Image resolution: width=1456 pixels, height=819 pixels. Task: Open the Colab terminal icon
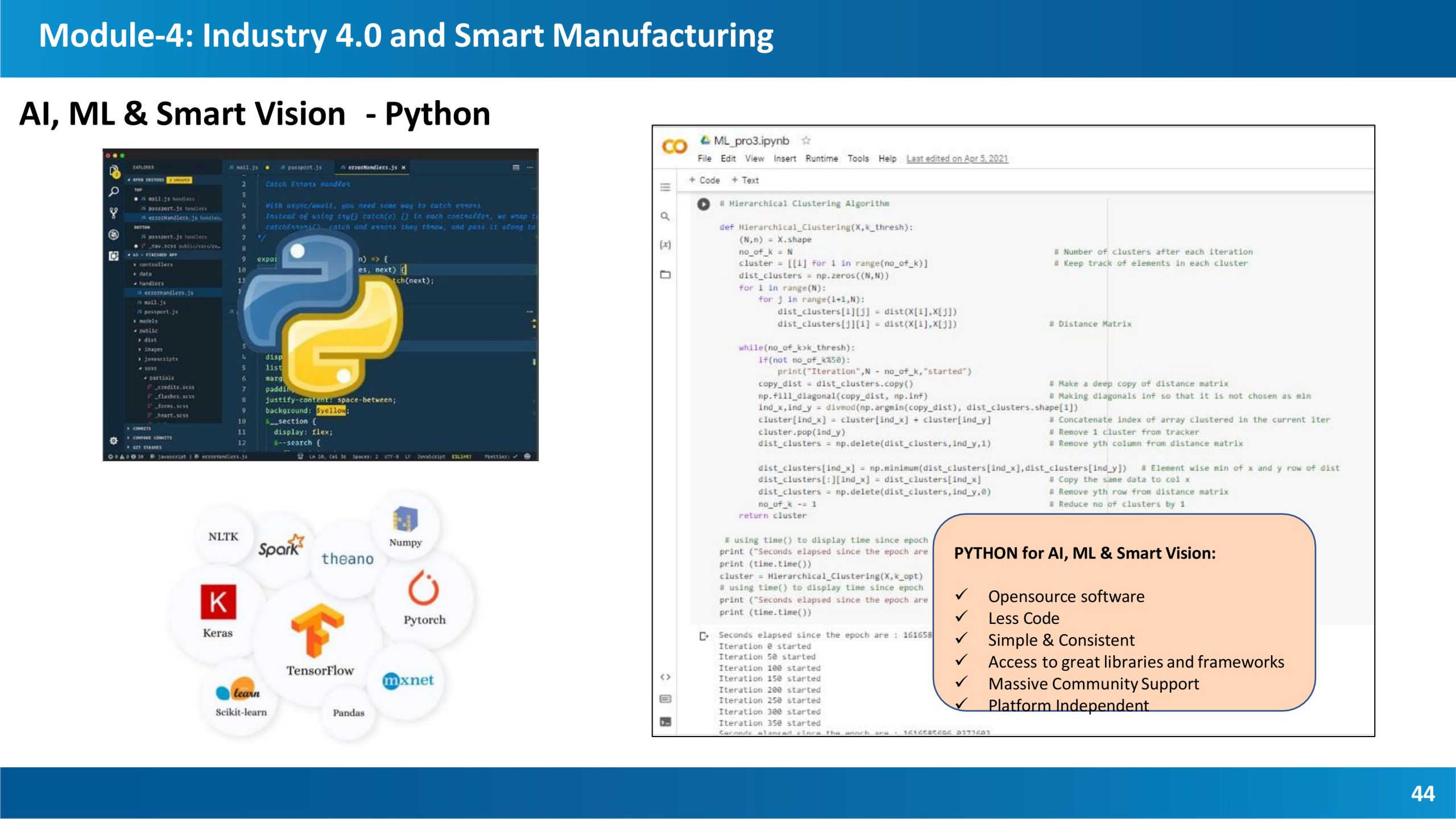click(x=665, y=722)
